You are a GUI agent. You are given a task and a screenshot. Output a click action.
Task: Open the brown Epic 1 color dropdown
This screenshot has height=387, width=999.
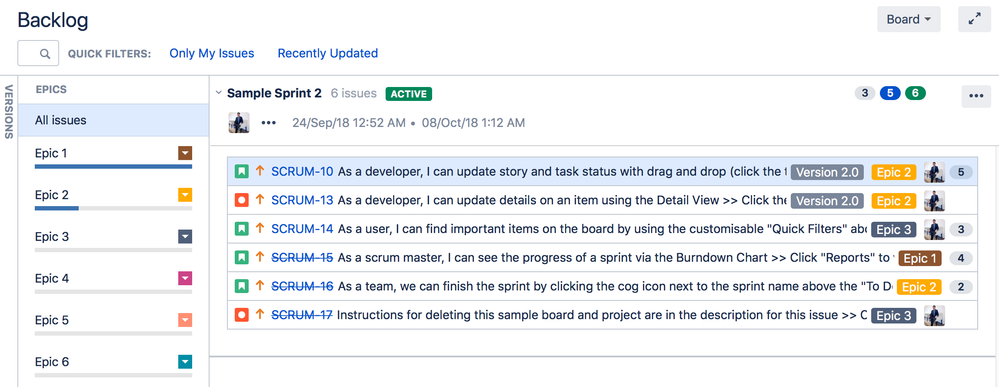pyautogui.click(x=185, y=153)
